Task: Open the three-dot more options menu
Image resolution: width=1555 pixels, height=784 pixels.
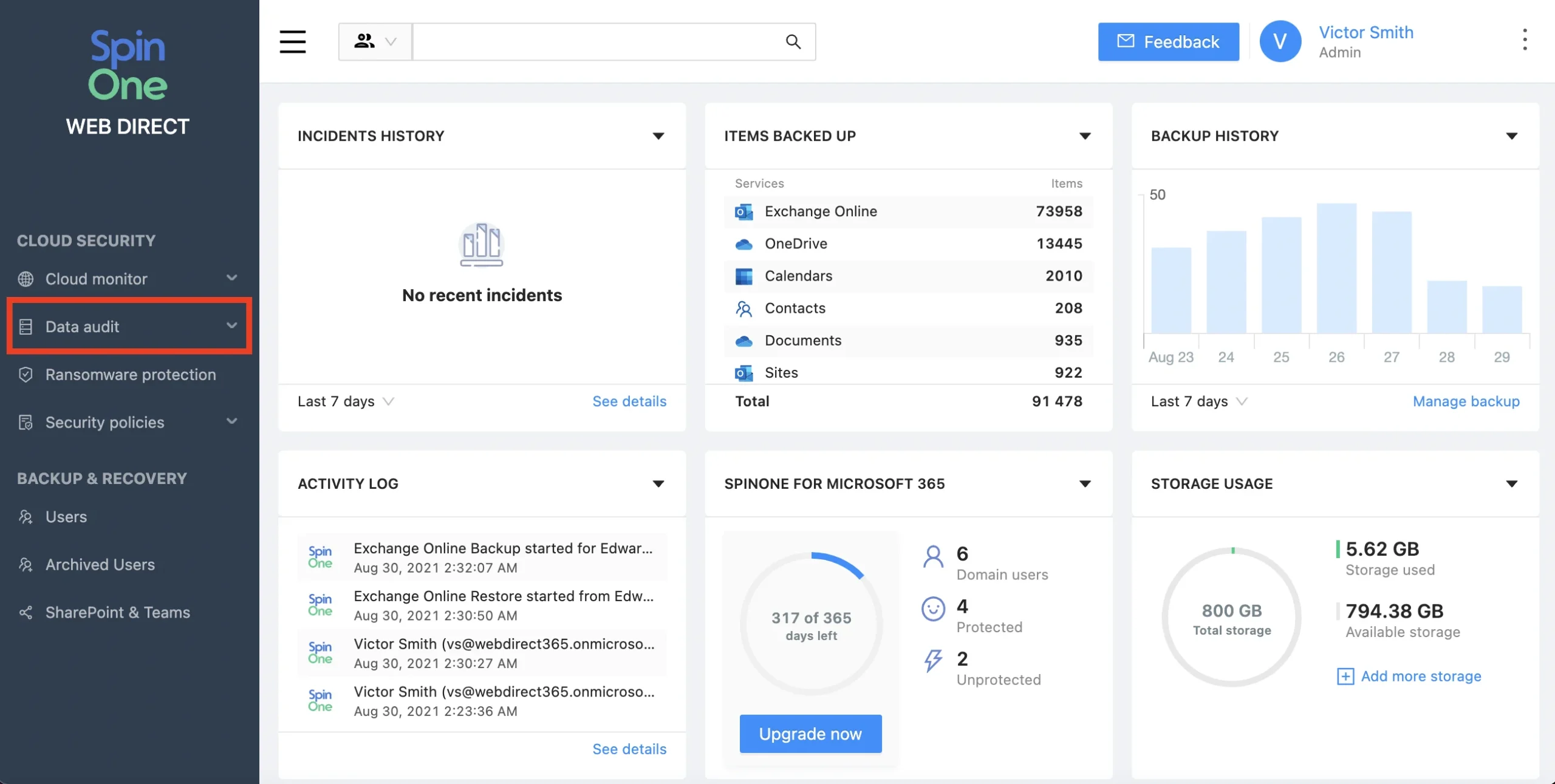Action: tap(1525, 40)
